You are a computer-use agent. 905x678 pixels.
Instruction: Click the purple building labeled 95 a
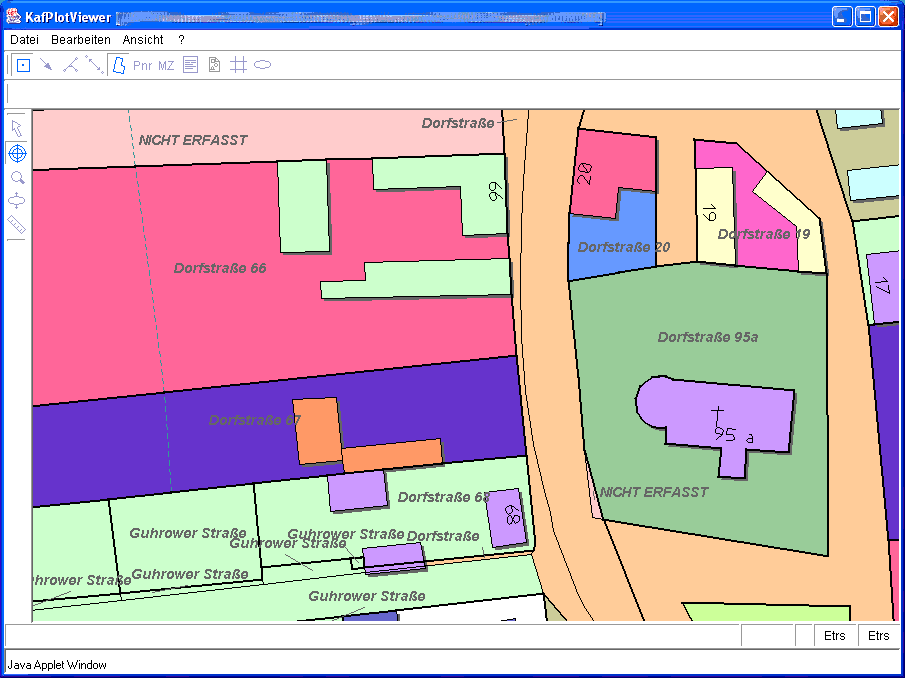pos(740,425)
